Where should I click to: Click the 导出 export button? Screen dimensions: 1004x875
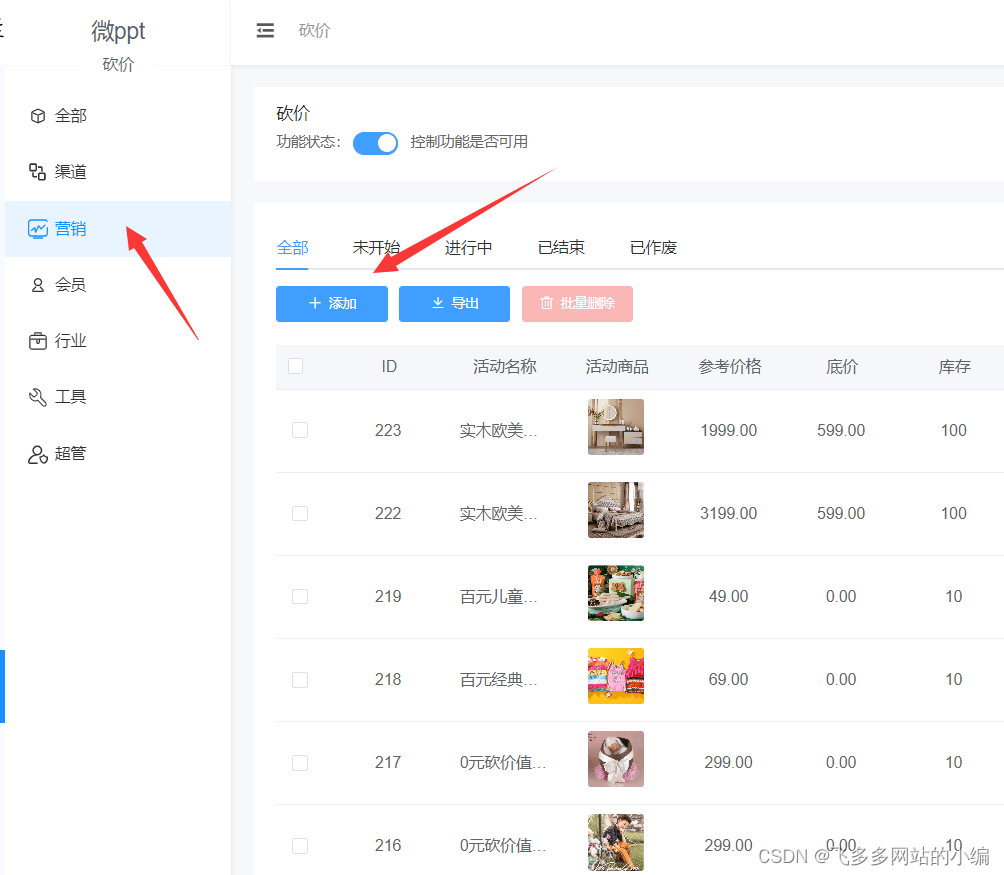click(454, 303)
